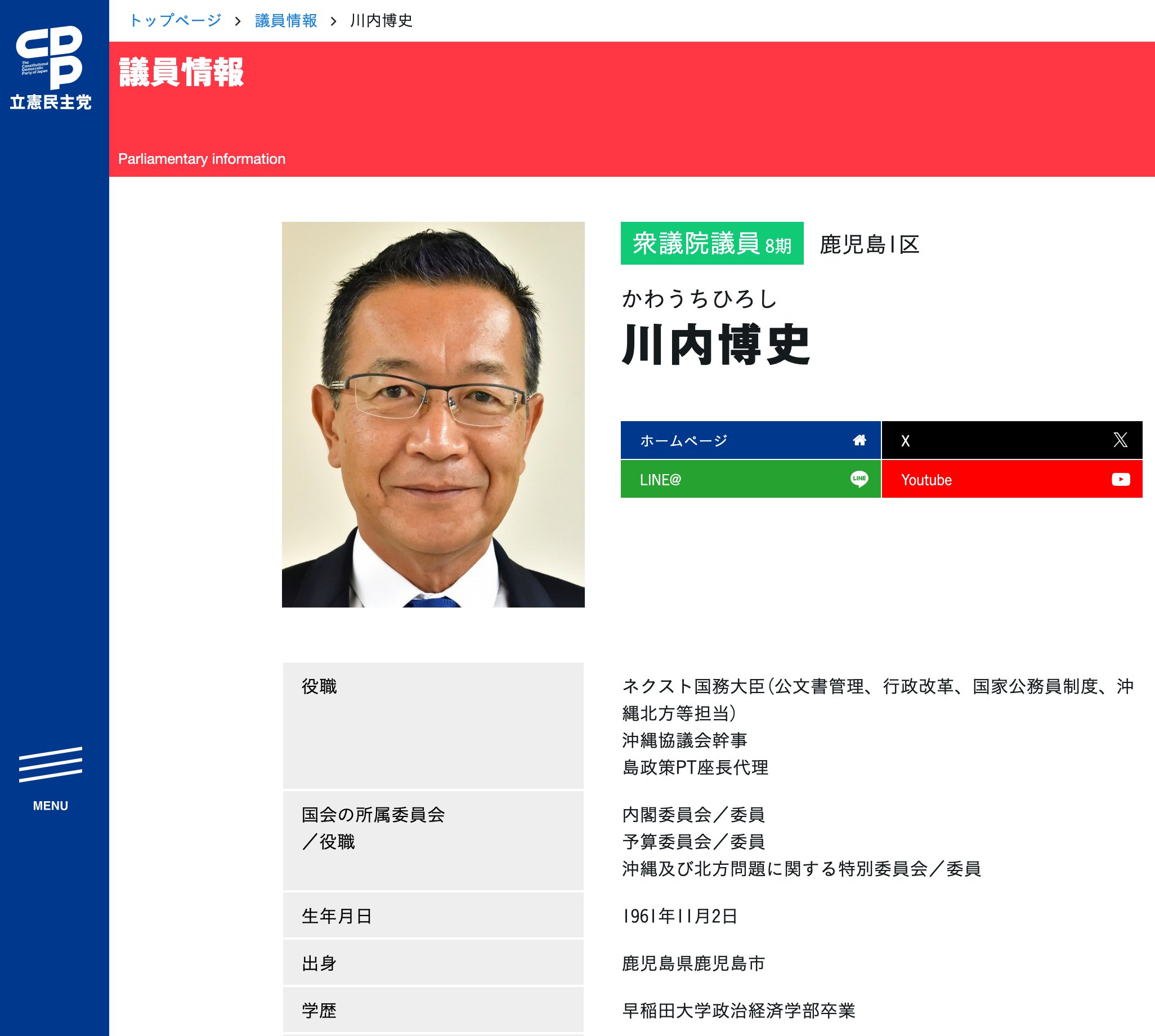Click the 立憲民主党 text under logo
Screen dimensions: 1155x1036
50,102
